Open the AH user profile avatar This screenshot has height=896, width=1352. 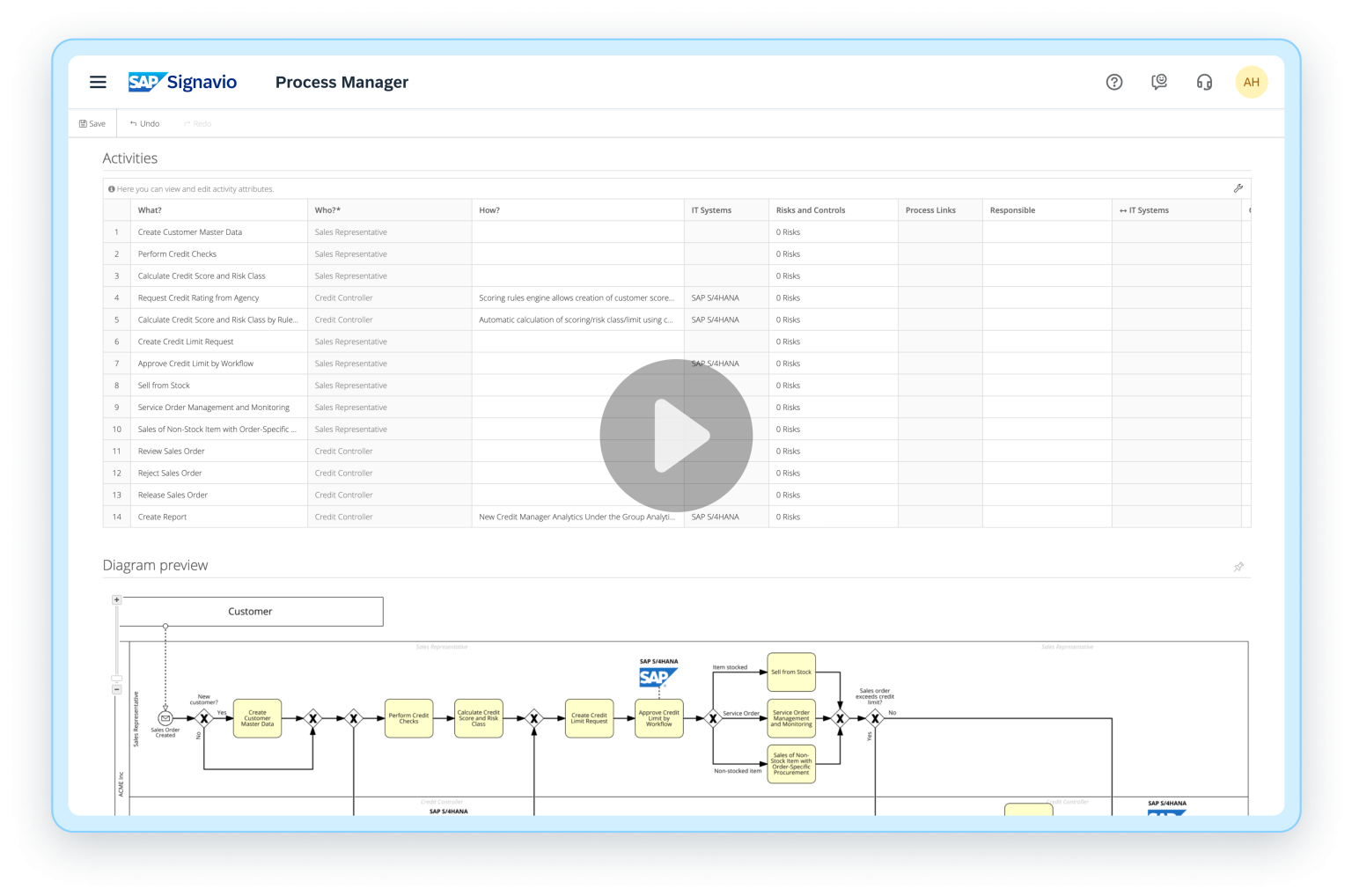tap(1251, 82)
